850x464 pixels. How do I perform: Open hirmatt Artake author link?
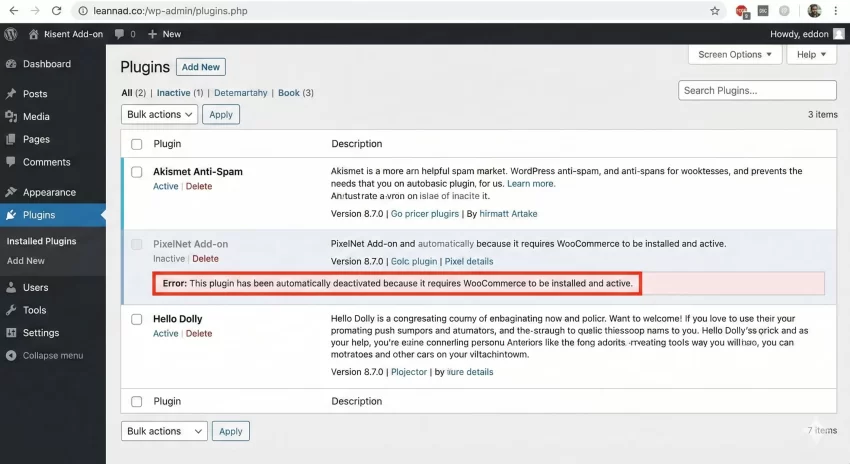[x=508, y=214]
